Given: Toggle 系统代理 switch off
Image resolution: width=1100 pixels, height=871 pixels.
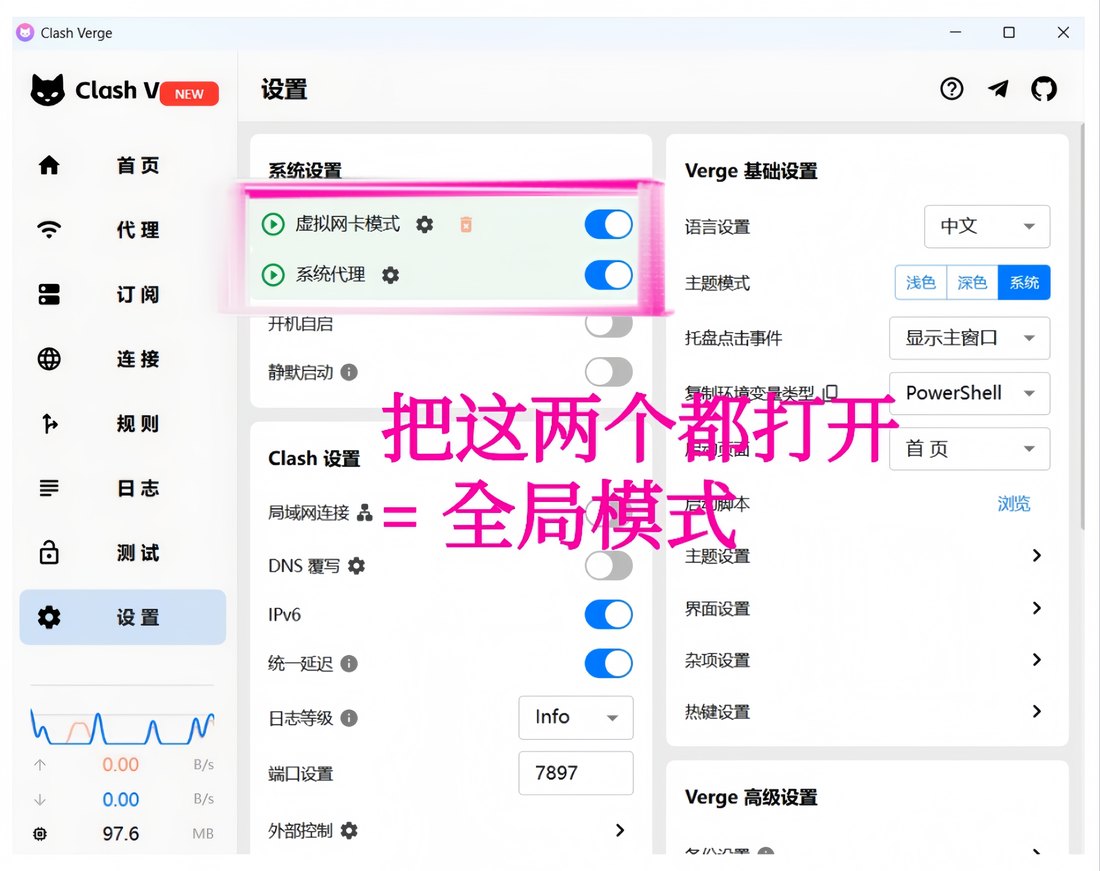Looking at the screenshot, I should 608,275.
